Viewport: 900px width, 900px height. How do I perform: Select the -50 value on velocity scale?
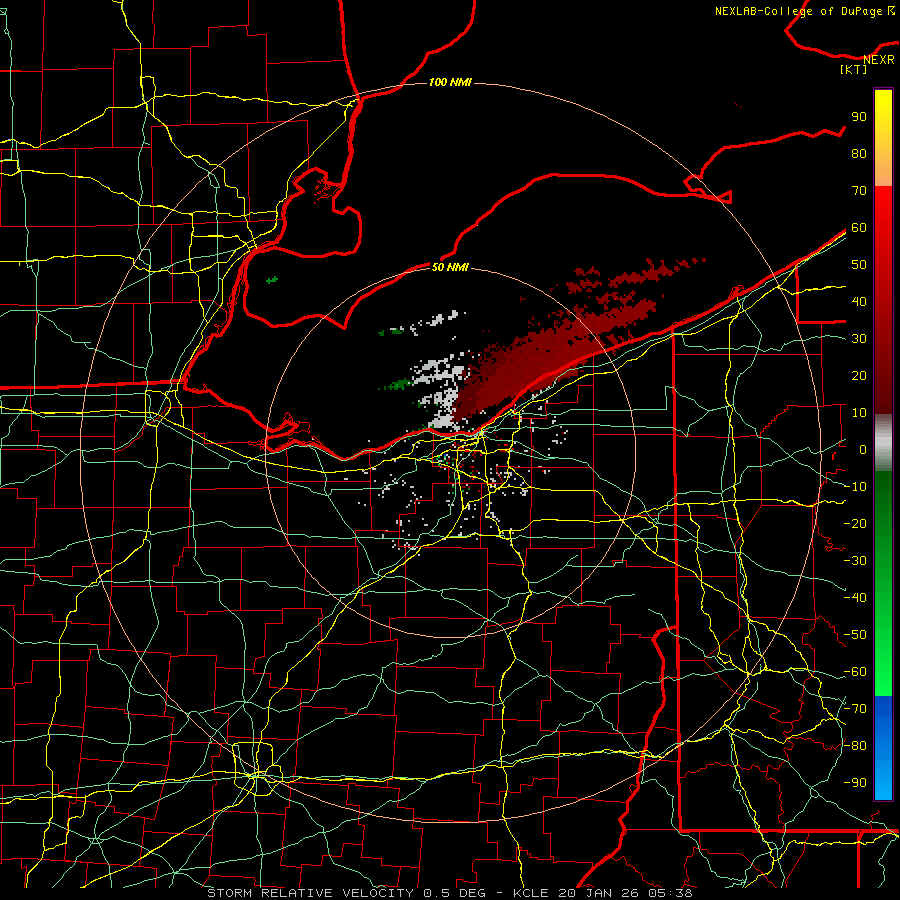coord(855,635)
